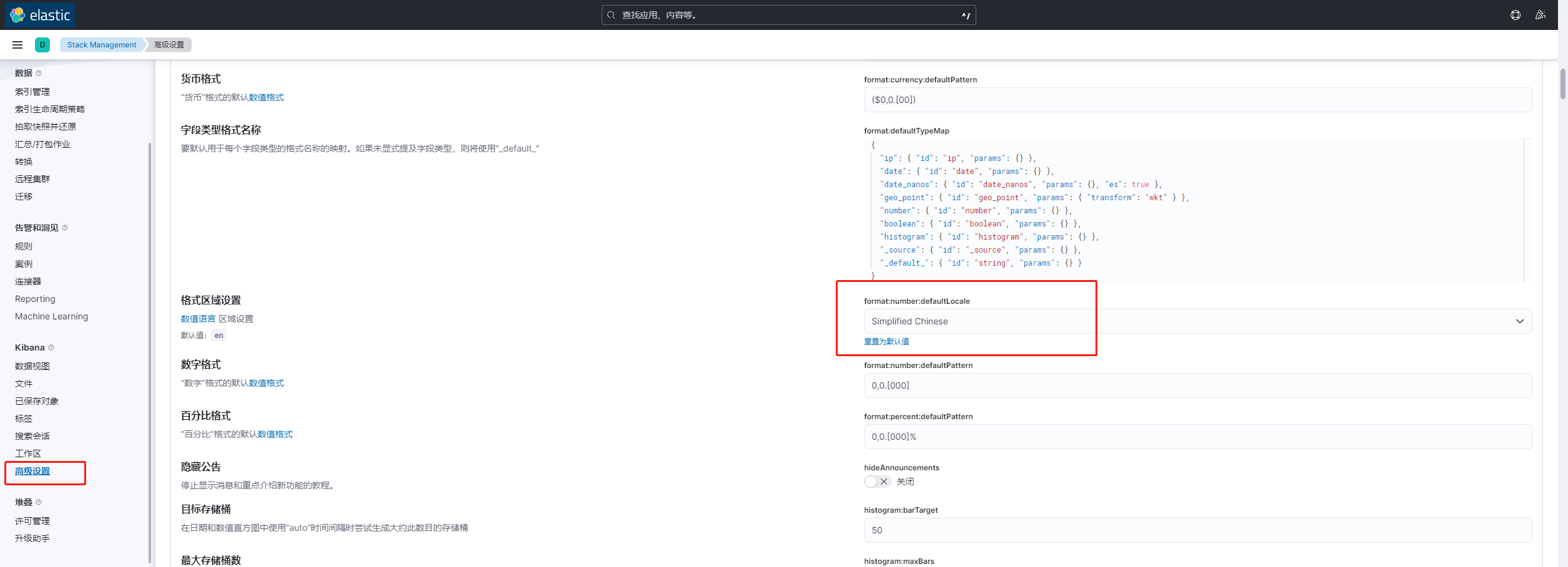This screenshot has width=1568, height=567.
Task: Edit format:percent:defaultPattern field
Action: tap(1198, 437)
